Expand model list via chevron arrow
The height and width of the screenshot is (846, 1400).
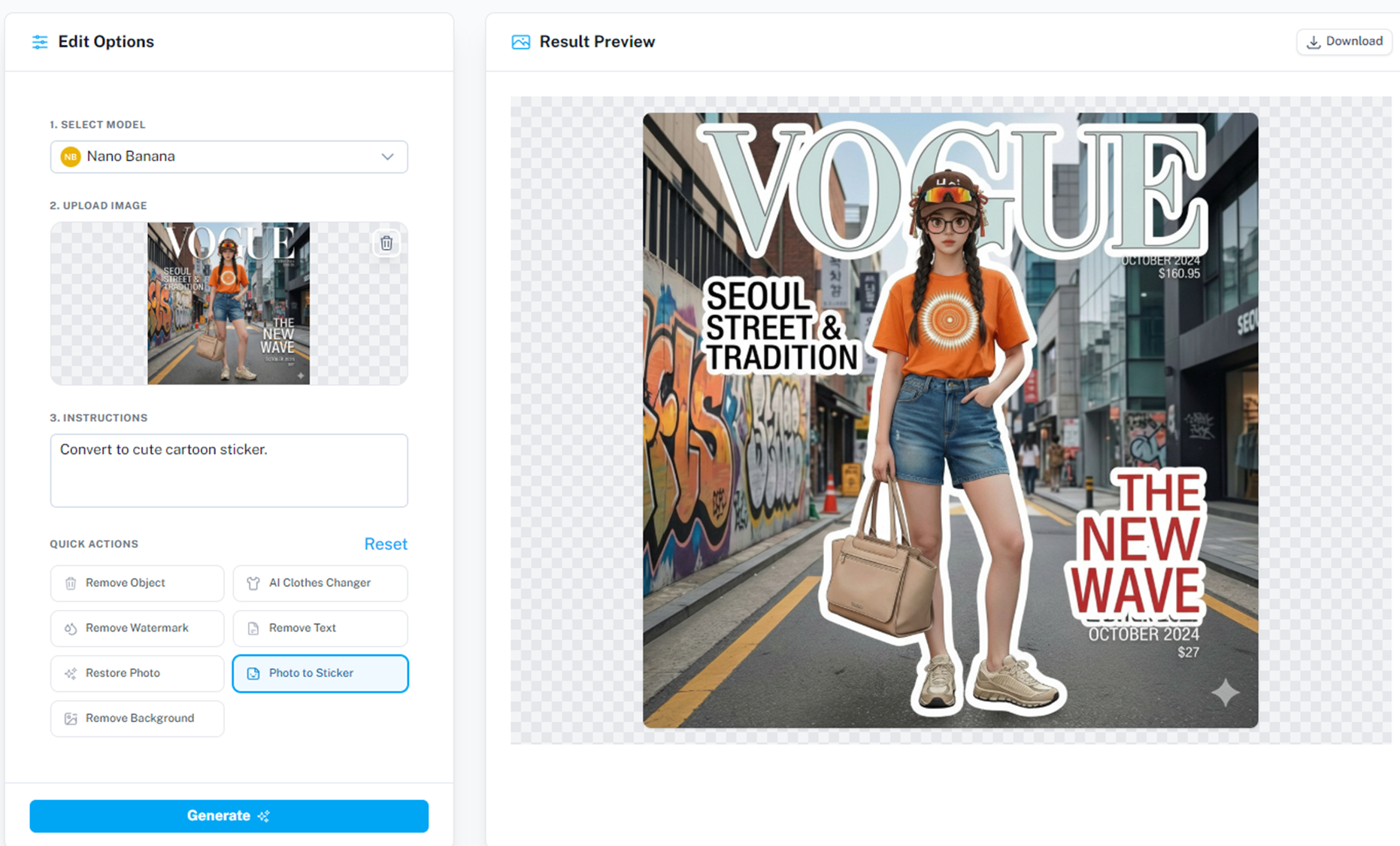(x=387, y=156)
